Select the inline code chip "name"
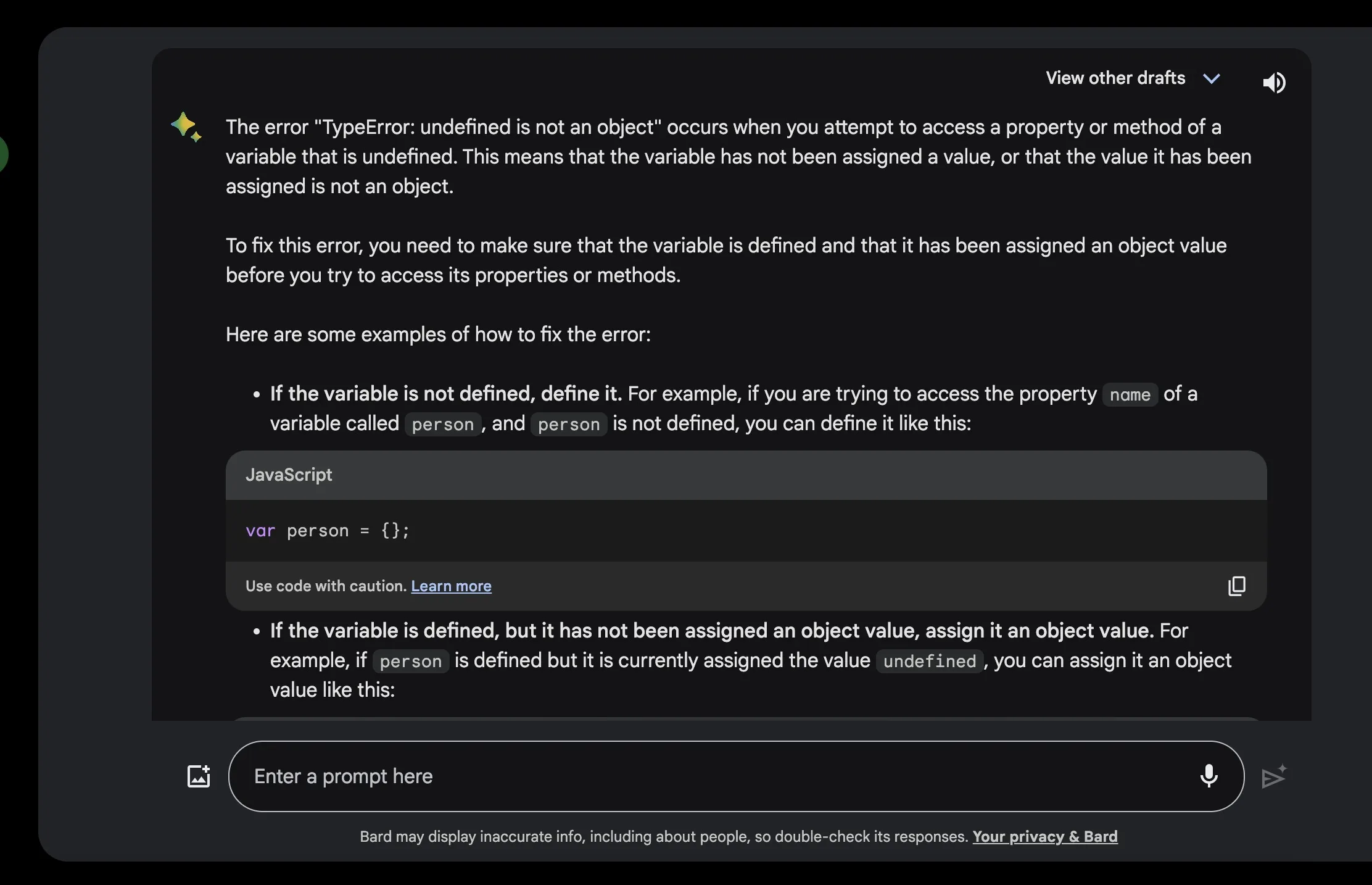1372x885 pixels. point(1130,395)
